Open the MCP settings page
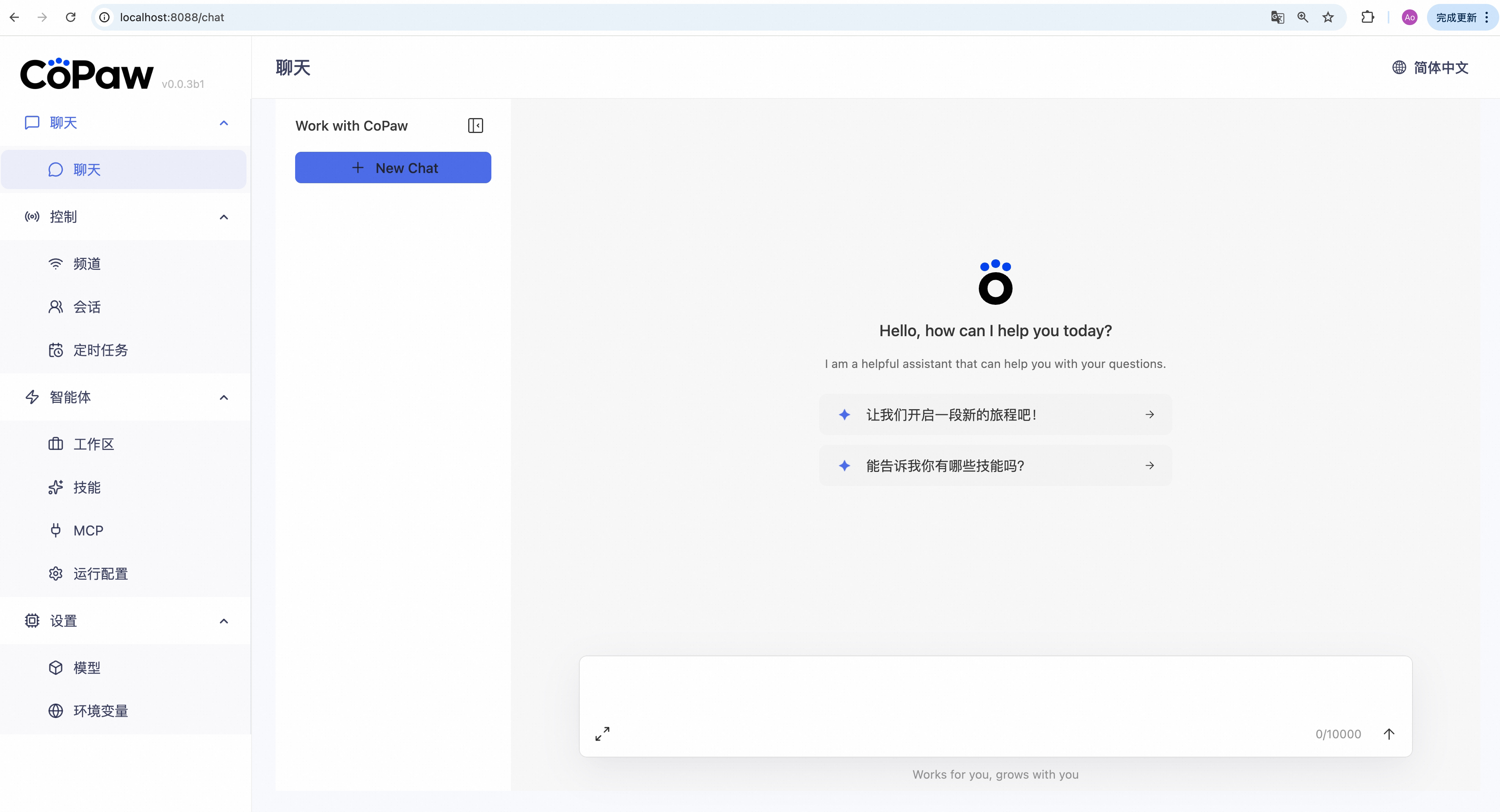The image size is (1500, 812). [x=88, y=530]
